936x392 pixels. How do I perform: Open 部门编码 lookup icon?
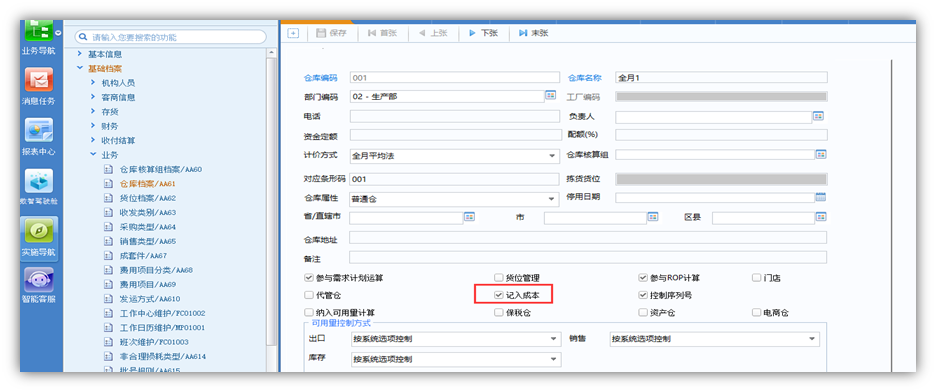(x=550, y=95)
